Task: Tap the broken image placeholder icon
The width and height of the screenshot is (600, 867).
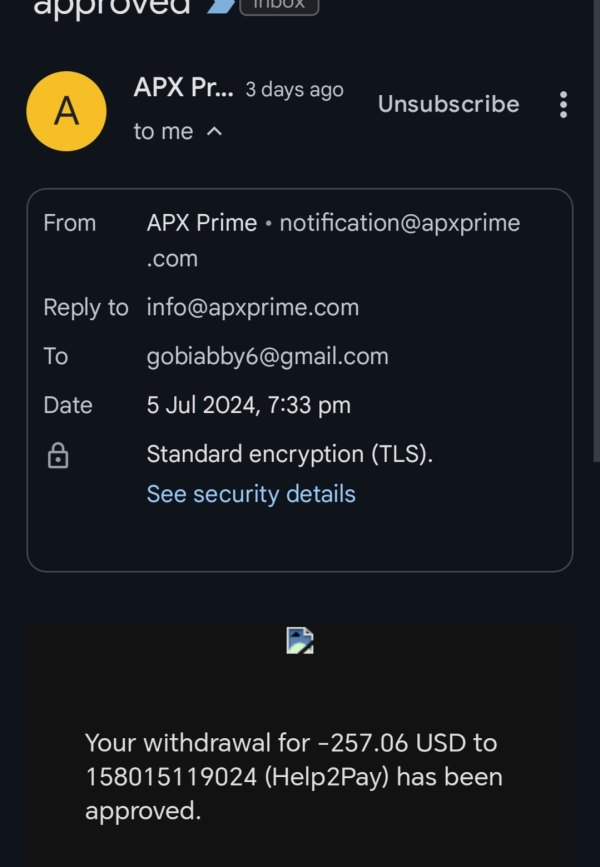Action: point(300,640)
